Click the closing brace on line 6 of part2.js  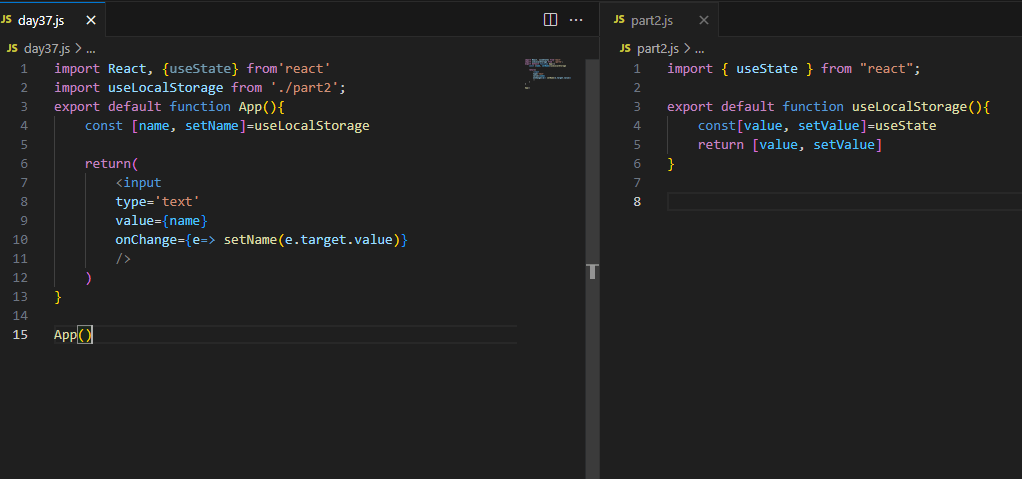click(671, 164)
